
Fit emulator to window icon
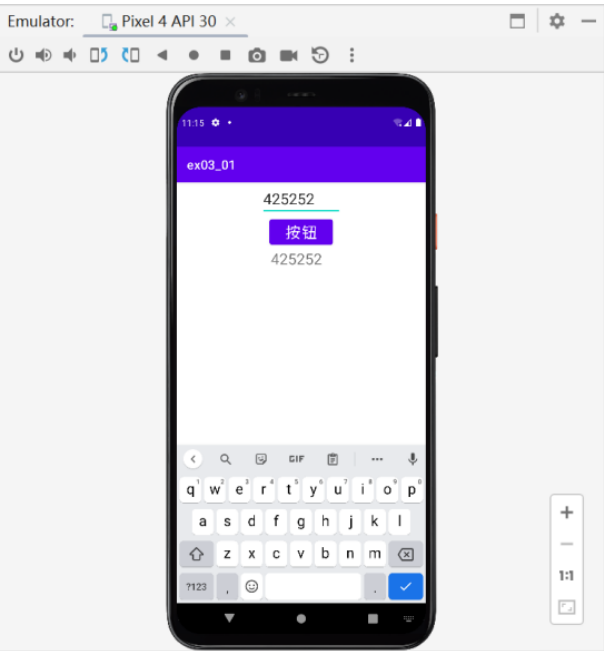tap(567, 607)
